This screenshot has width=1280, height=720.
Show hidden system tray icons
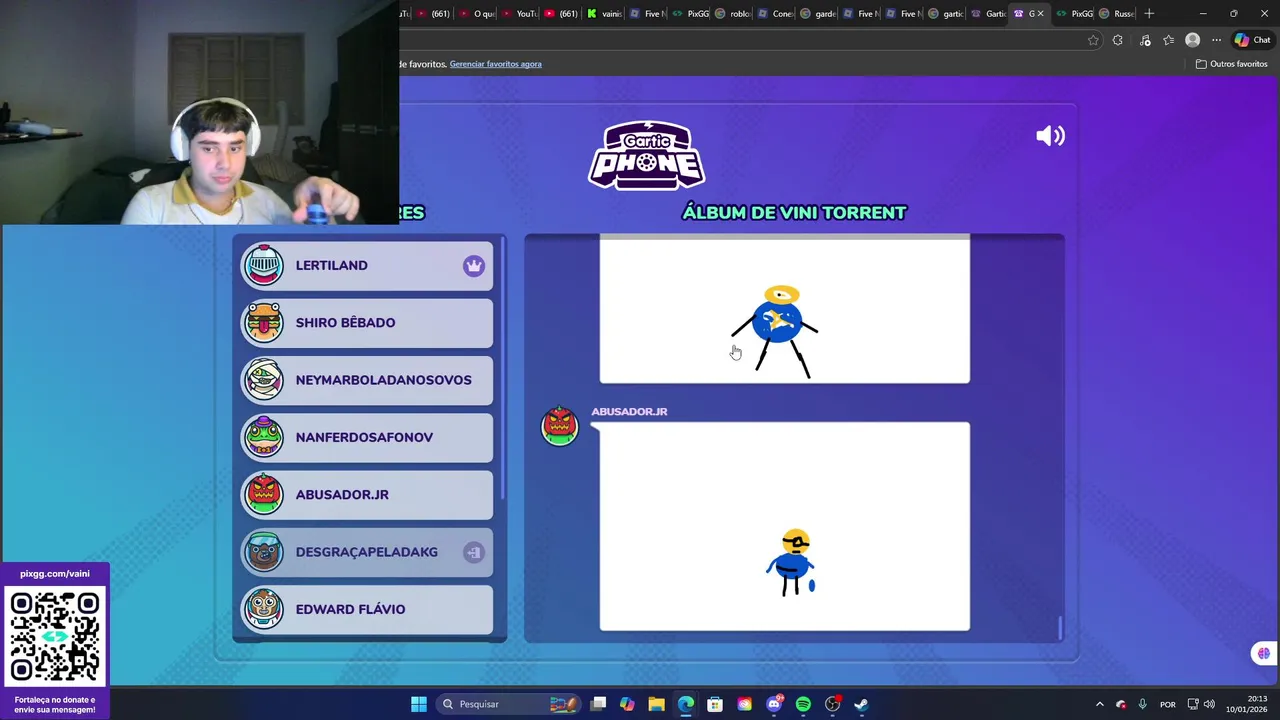[1099, 704]
